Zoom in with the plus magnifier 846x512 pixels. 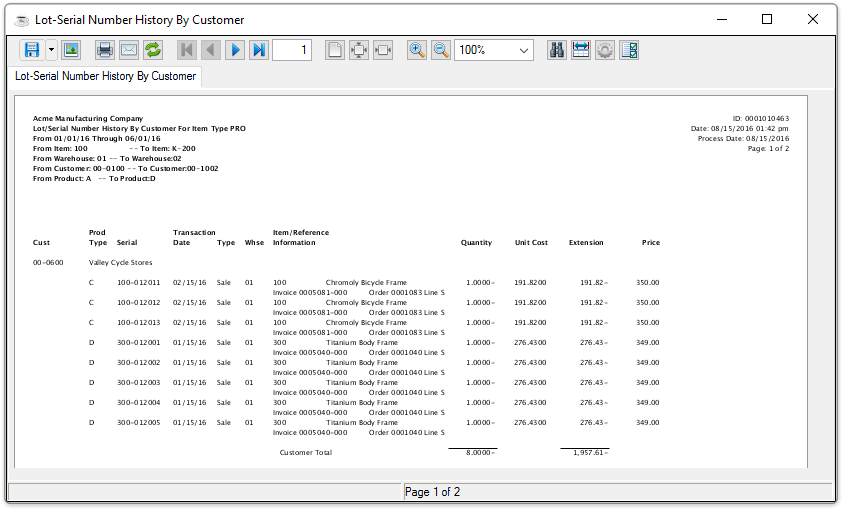(417, 50)
